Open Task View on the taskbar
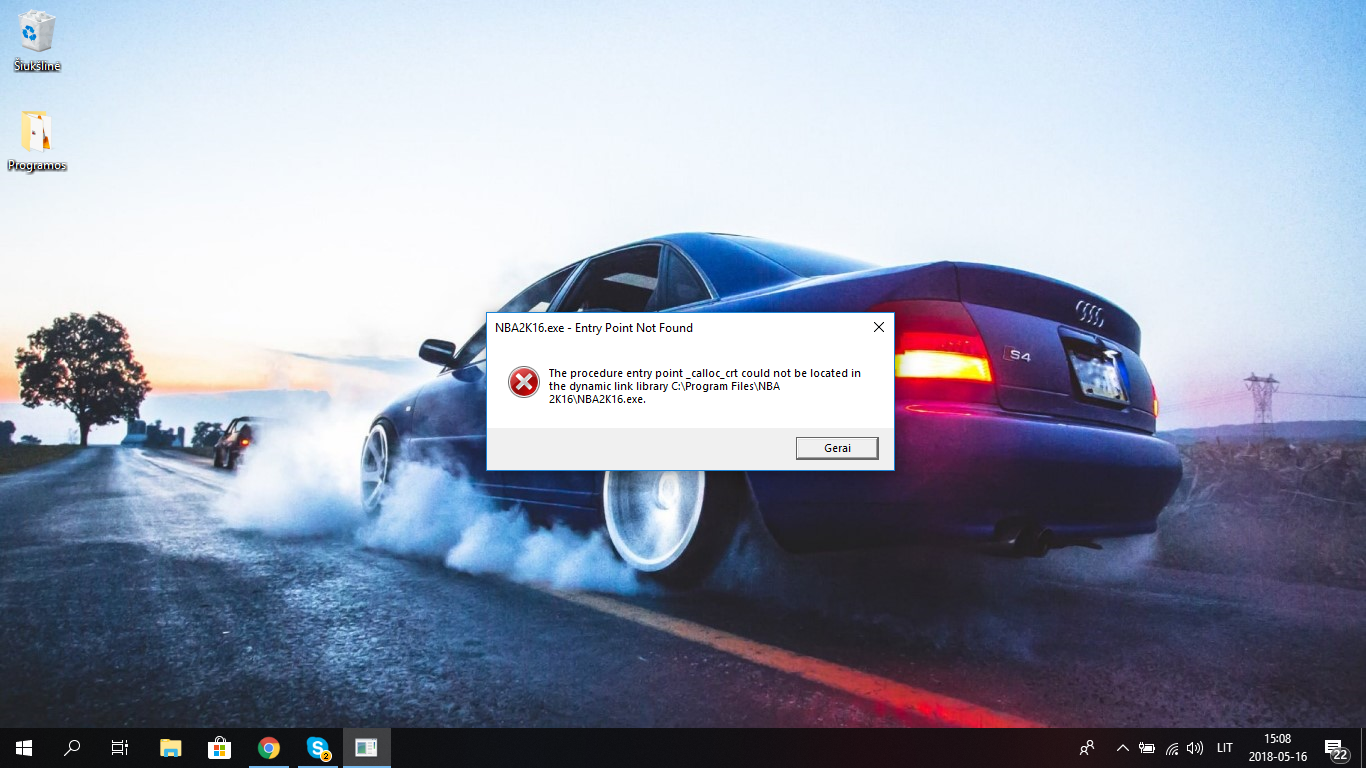Viewport: 1366px width, 768px height. click(120, 748)
